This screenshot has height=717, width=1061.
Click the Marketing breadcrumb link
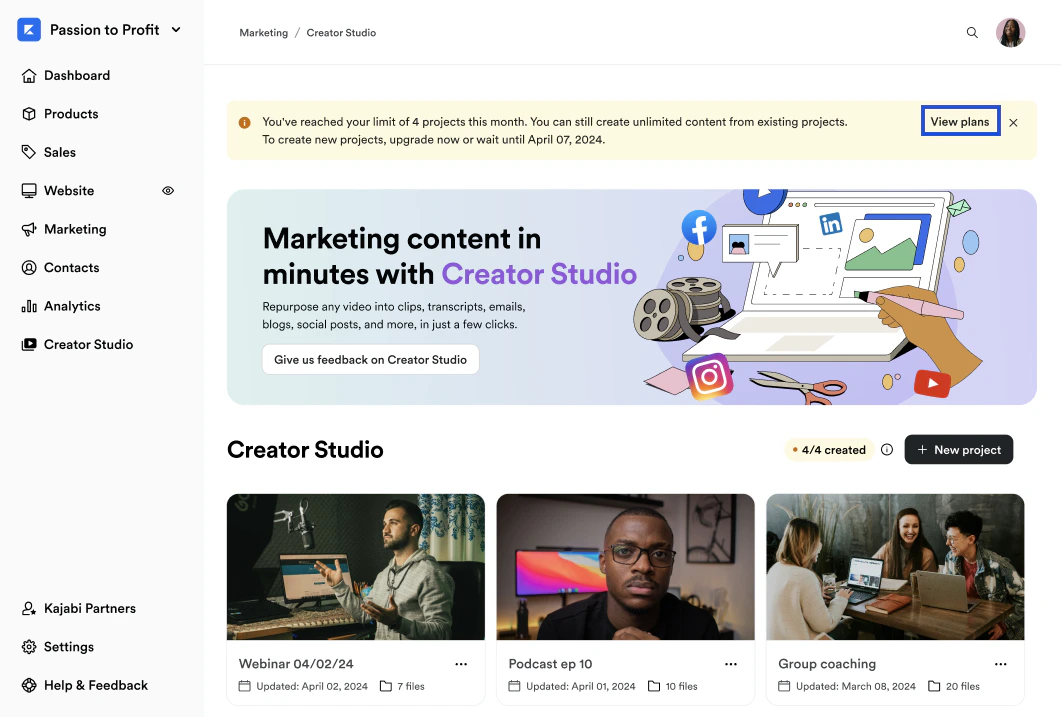[x=264, y=32]
